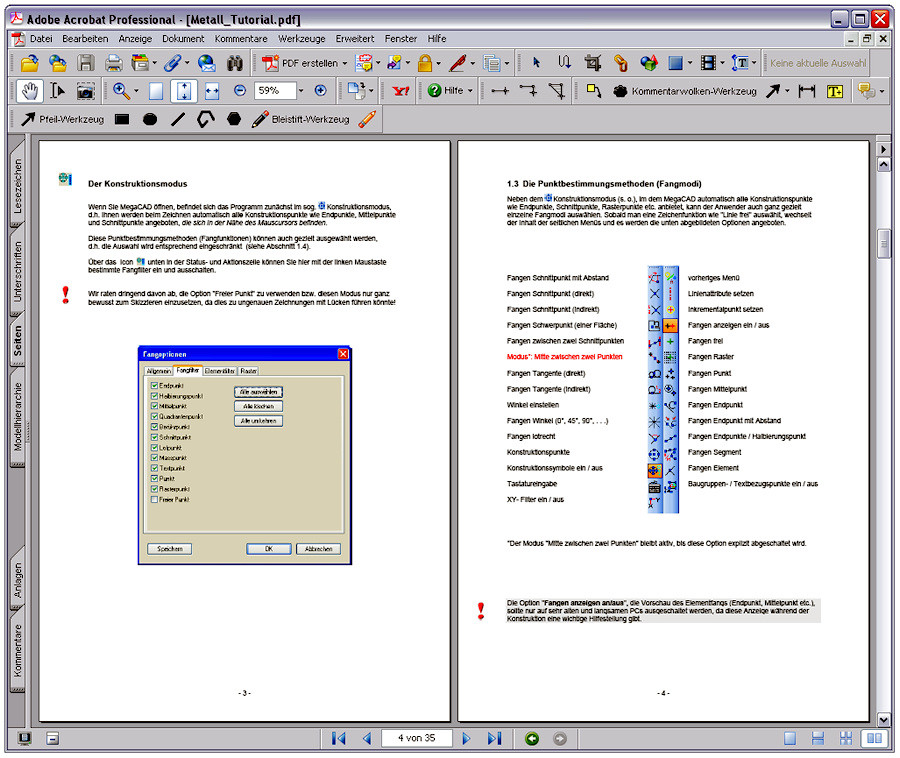
Task: Select the 3D tool with colored shapes
Action: pyautogui.click(x=649, y=63)
